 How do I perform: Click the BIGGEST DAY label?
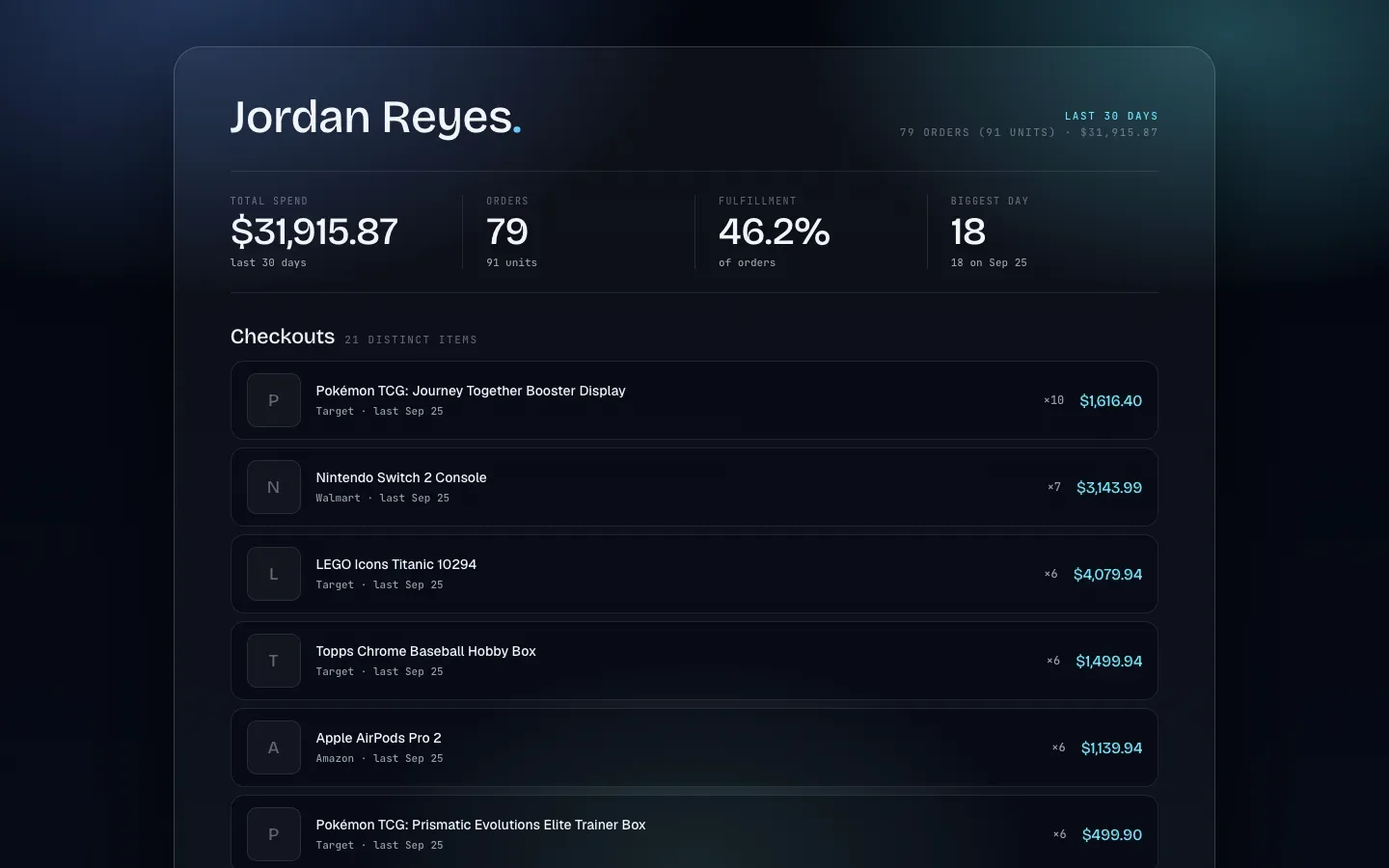pyautogui.click(x=990, y=201)
